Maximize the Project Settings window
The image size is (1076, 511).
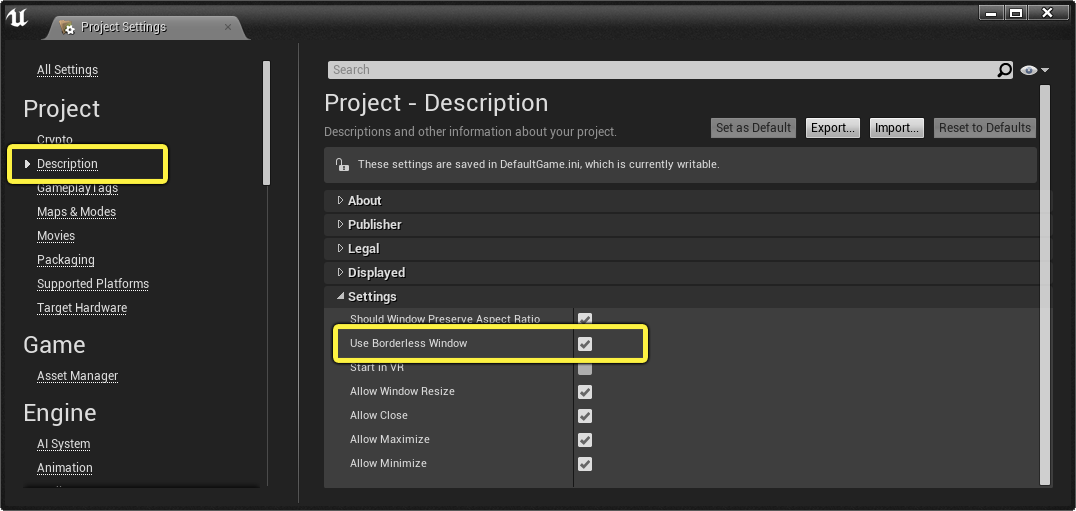point(1016,13)
